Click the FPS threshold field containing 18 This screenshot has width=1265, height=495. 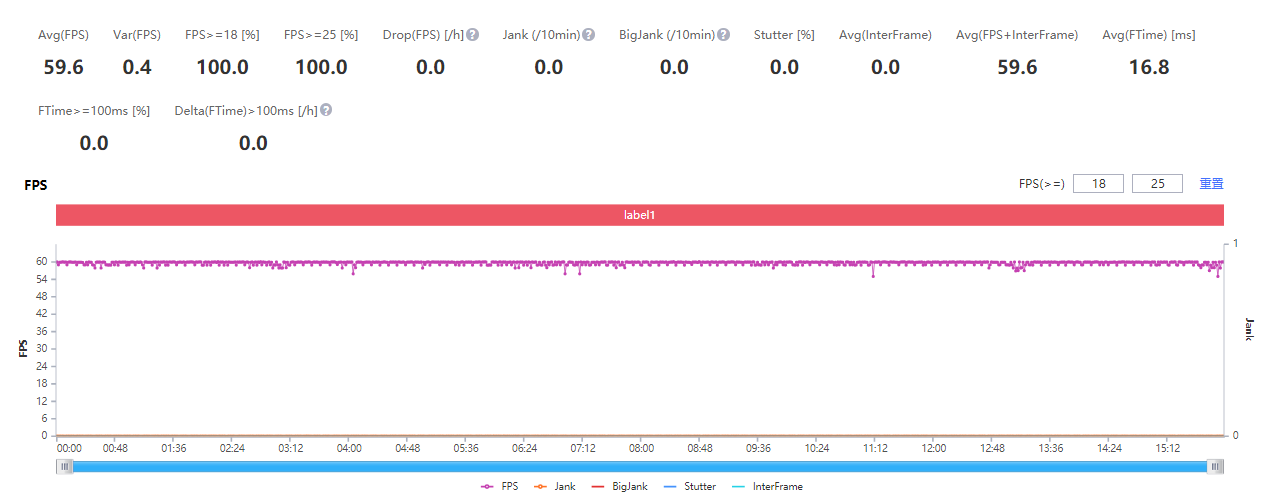click(x=1098, y=184)
